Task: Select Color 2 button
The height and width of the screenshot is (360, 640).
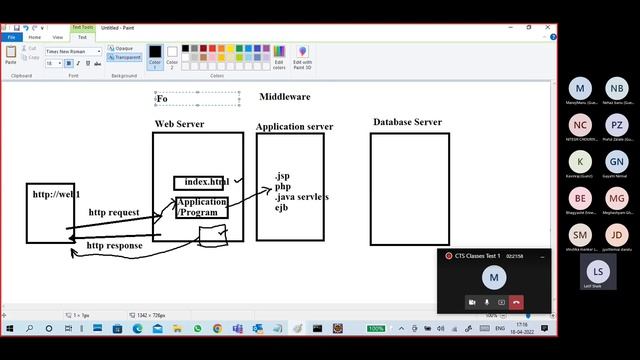Action: [x=172, y=57]
